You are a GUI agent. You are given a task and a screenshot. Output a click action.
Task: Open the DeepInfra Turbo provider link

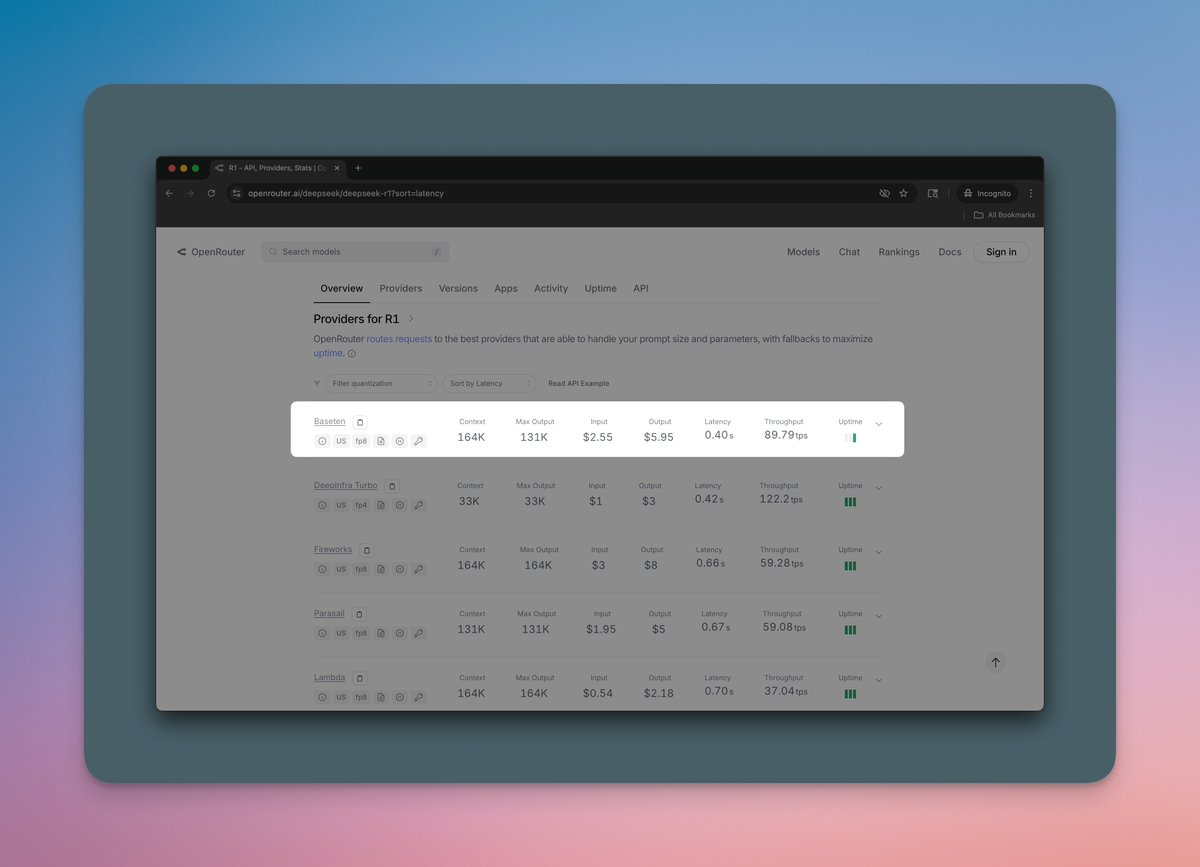(x=345, y=485)
